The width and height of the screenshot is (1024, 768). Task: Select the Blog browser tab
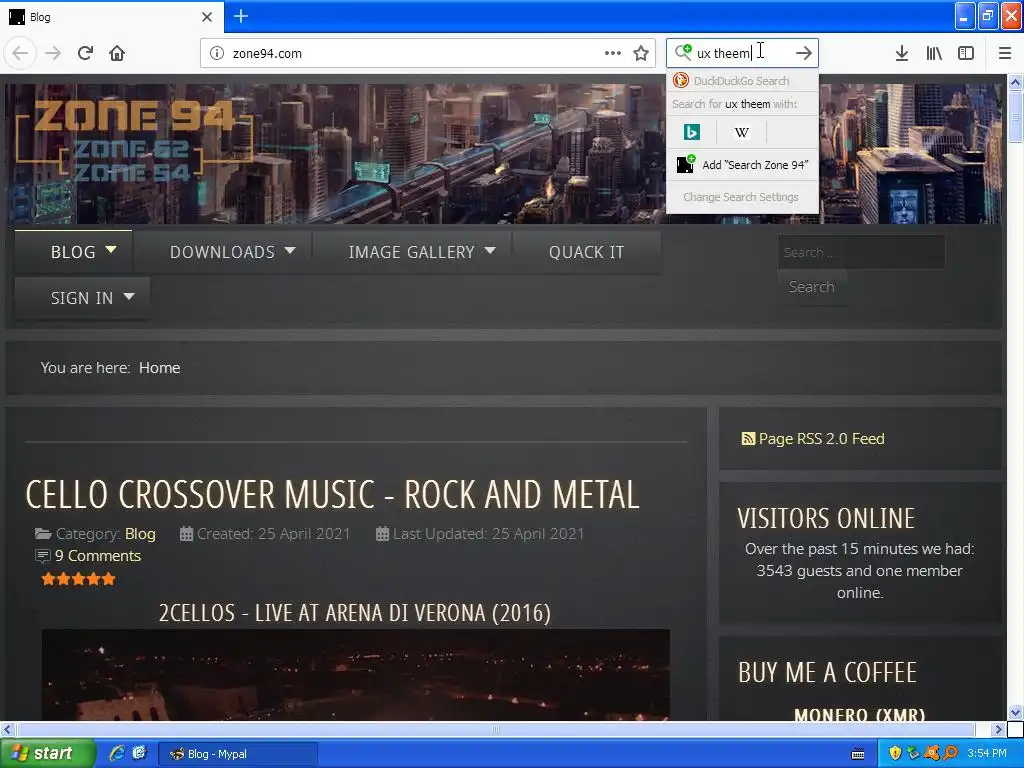tap(111, 17)
